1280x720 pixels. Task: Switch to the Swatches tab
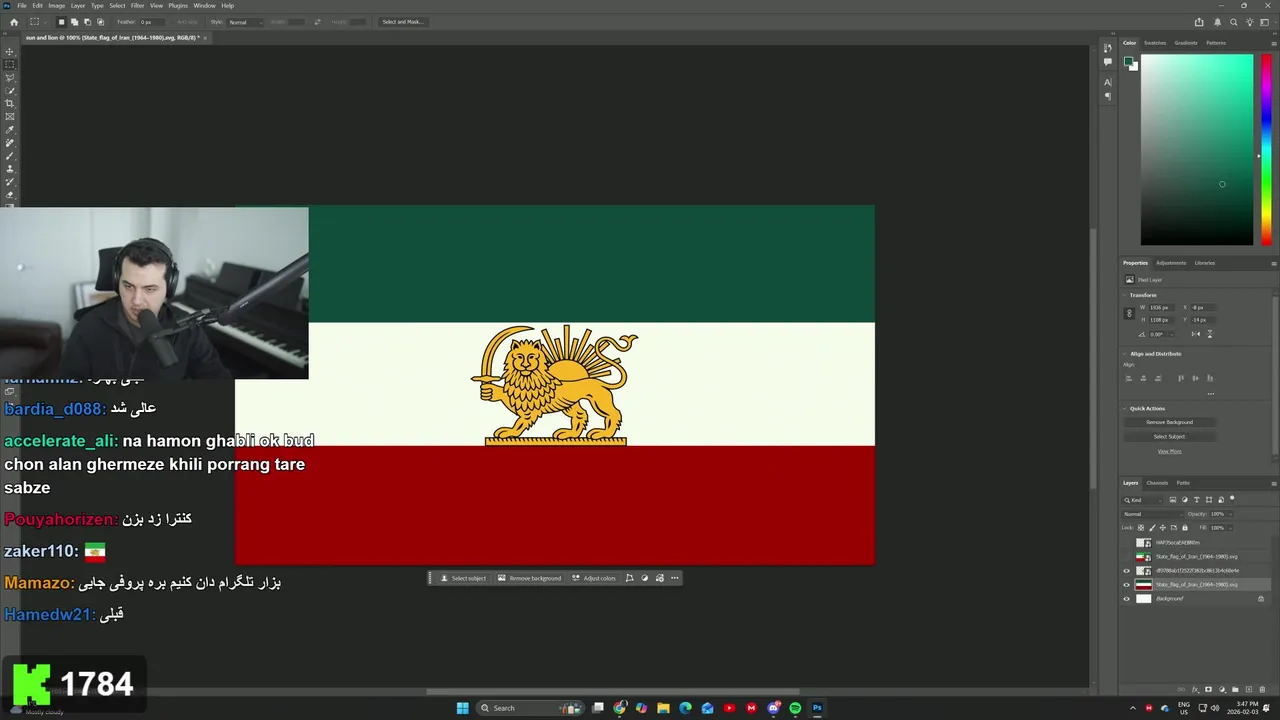tap(1155, 43)
